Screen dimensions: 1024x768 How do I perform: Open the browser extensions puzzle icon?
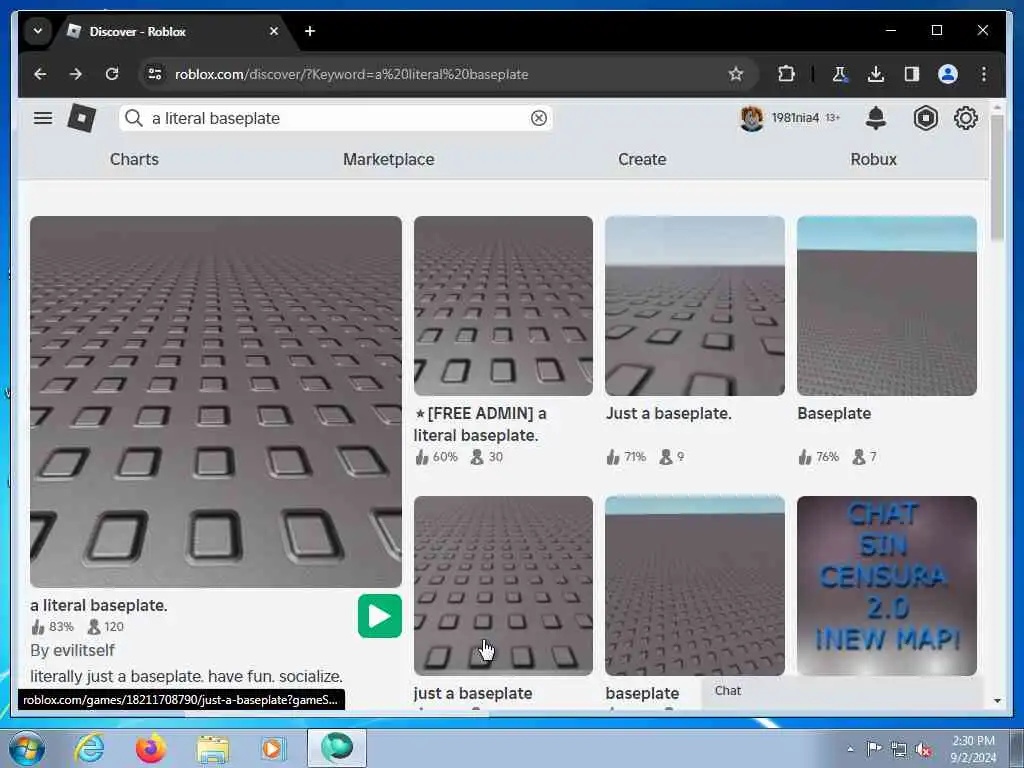click(x=786, y=74)
